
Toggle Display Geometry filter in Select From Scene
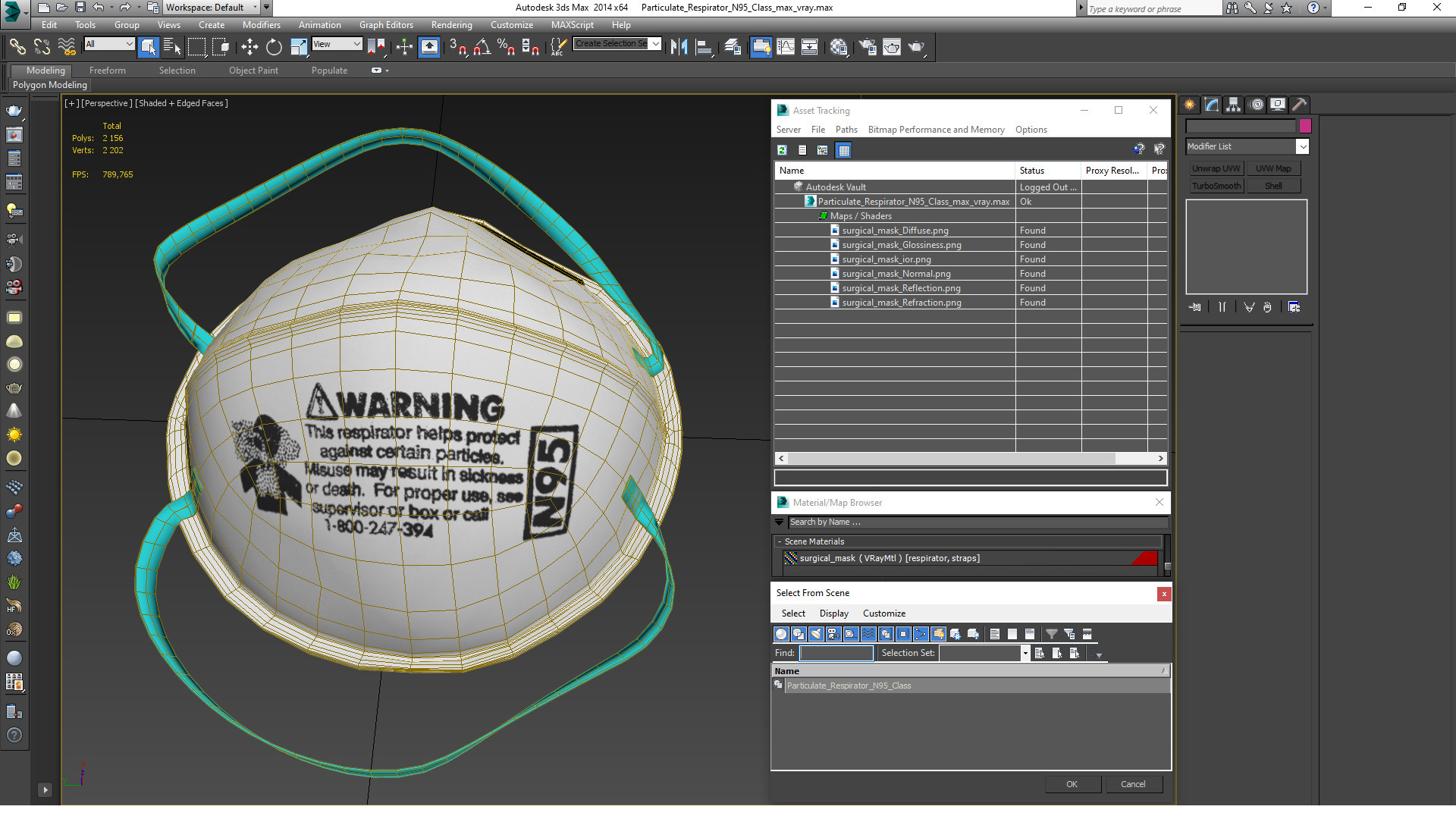coord(781,634)
